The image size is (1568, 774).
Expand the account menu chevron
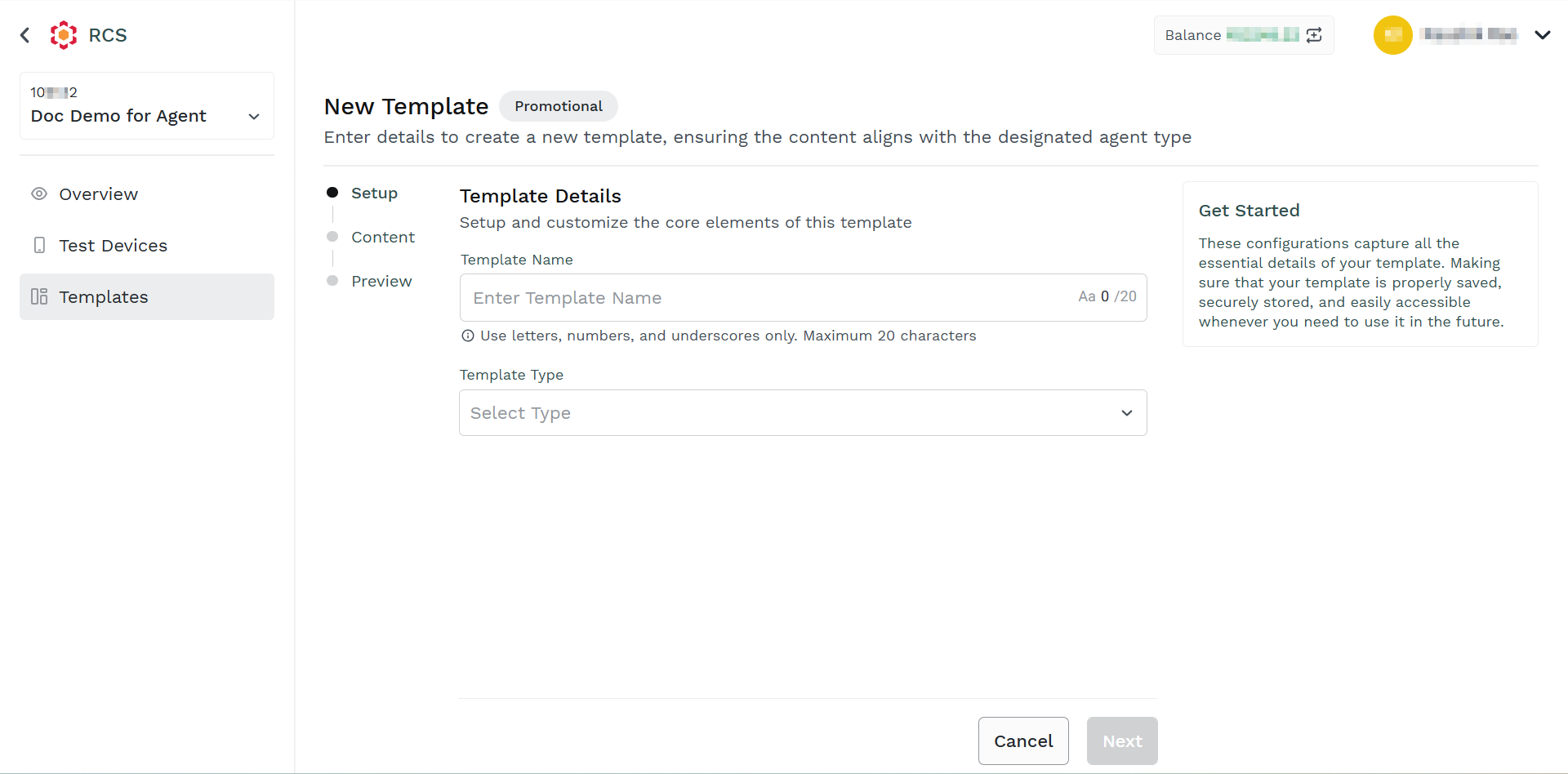click(x=1543, y=35)
